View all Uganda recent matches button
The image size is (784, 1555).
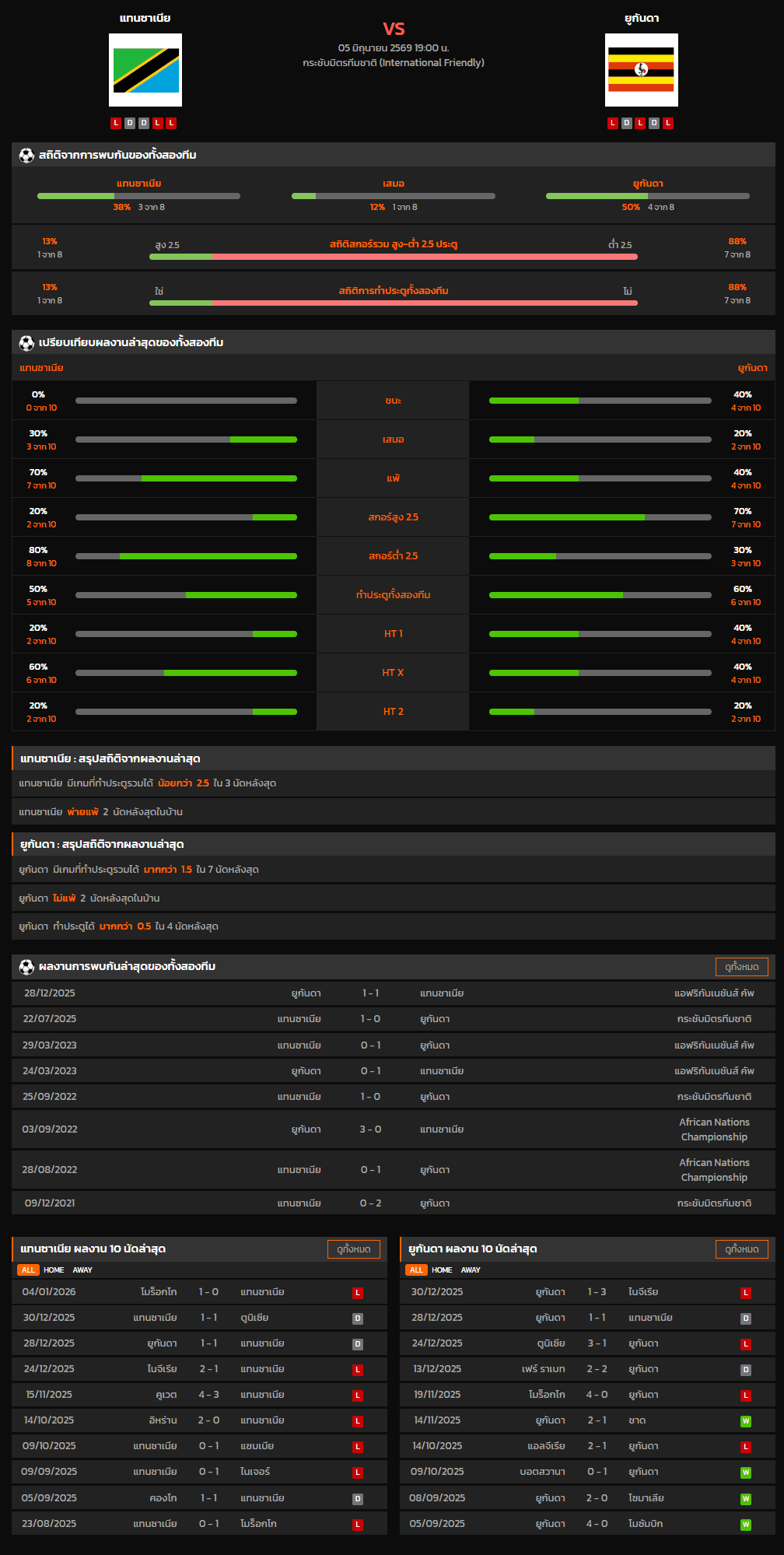point(742,1249)
